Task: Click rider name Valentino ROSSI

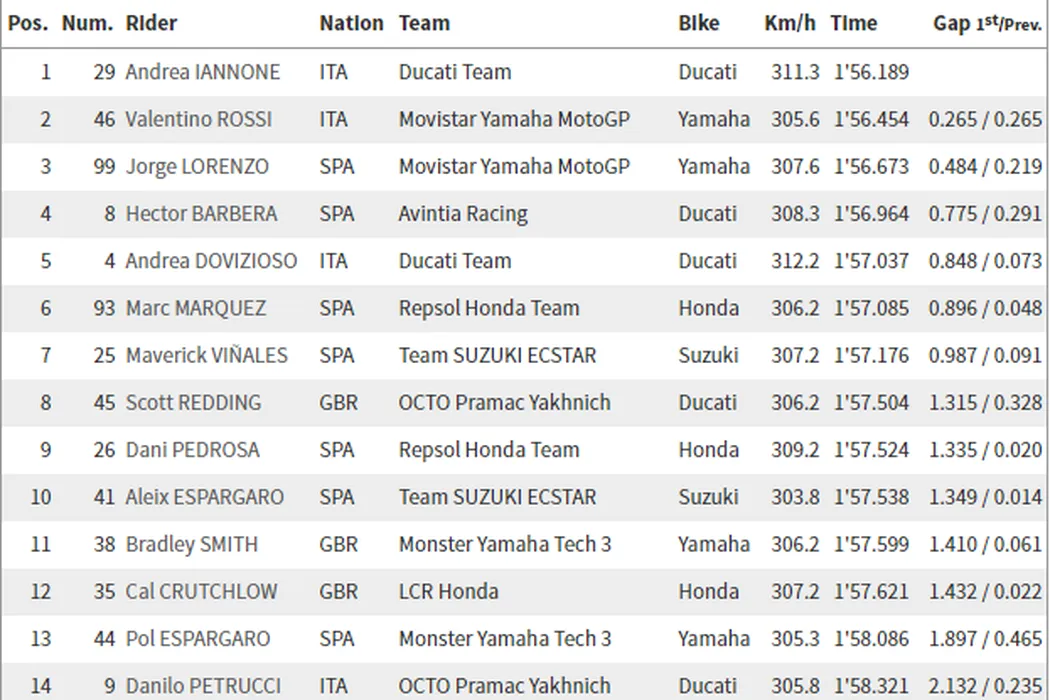Action: coord(197,119)
